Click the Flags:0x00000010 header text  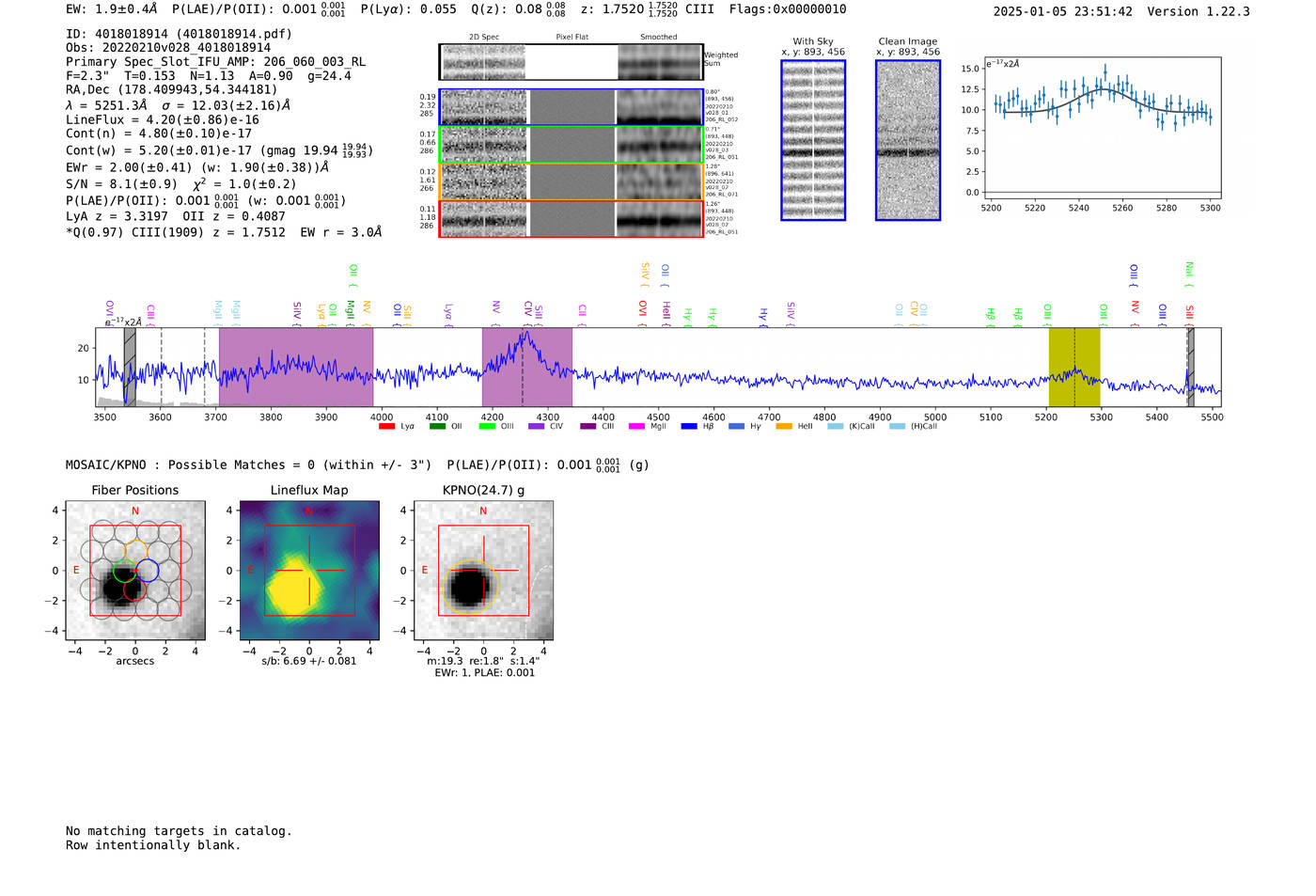point(788,9)
